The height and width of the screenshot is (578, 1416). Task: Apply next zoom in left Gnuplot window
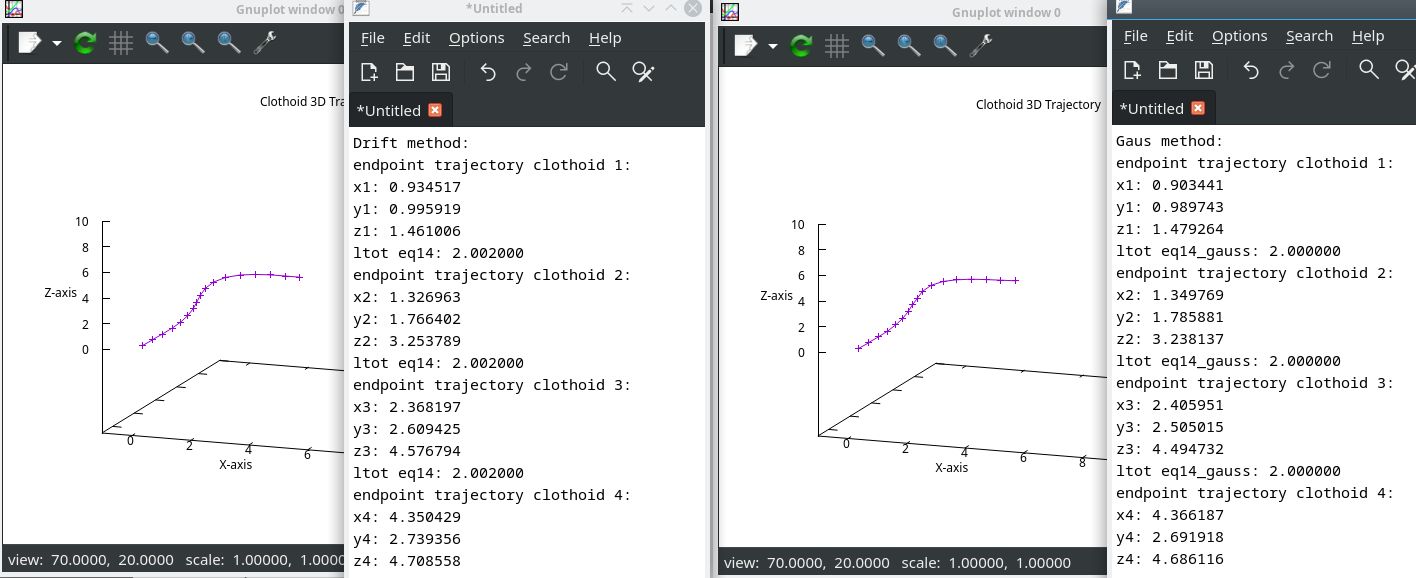coord(193,43)
